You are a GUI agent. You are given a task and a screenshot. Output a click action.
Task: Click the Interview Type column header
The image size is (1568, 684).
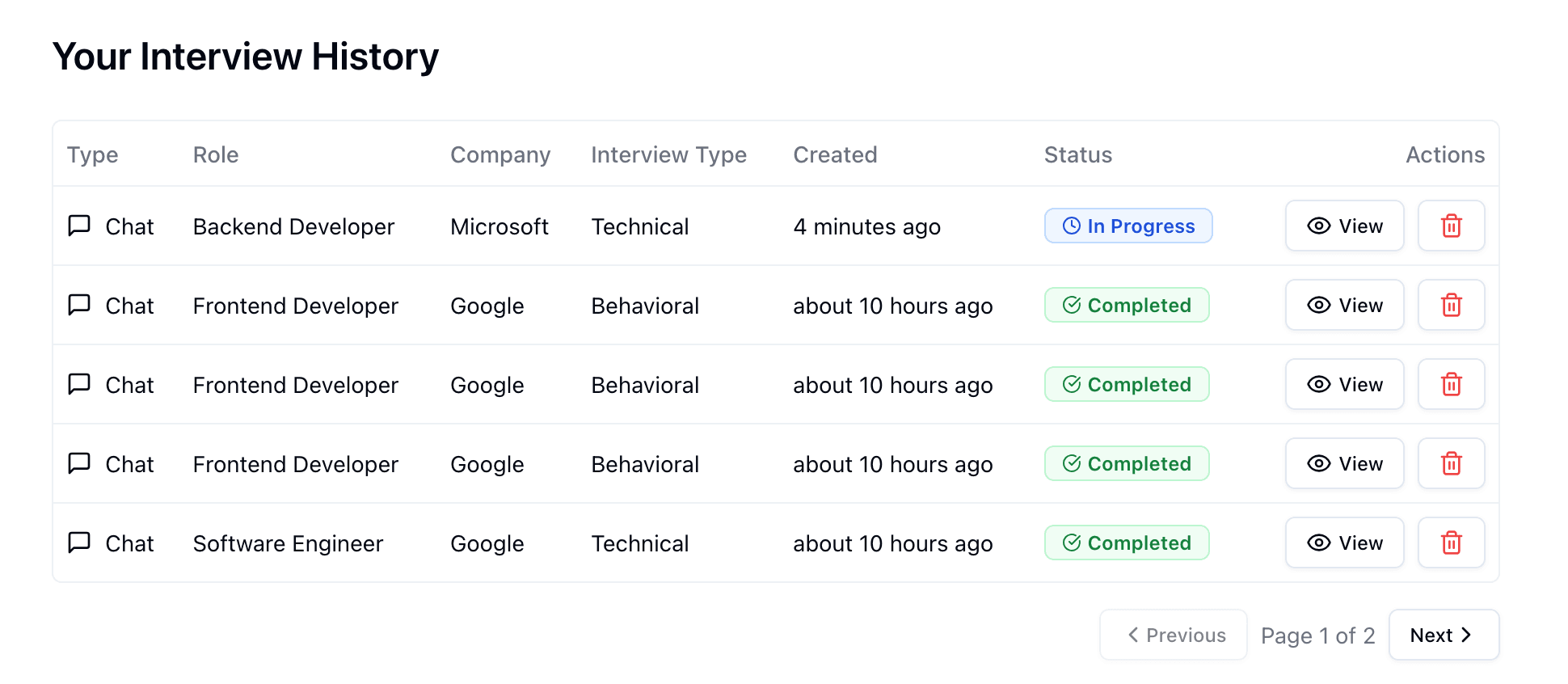click(668, 154)
